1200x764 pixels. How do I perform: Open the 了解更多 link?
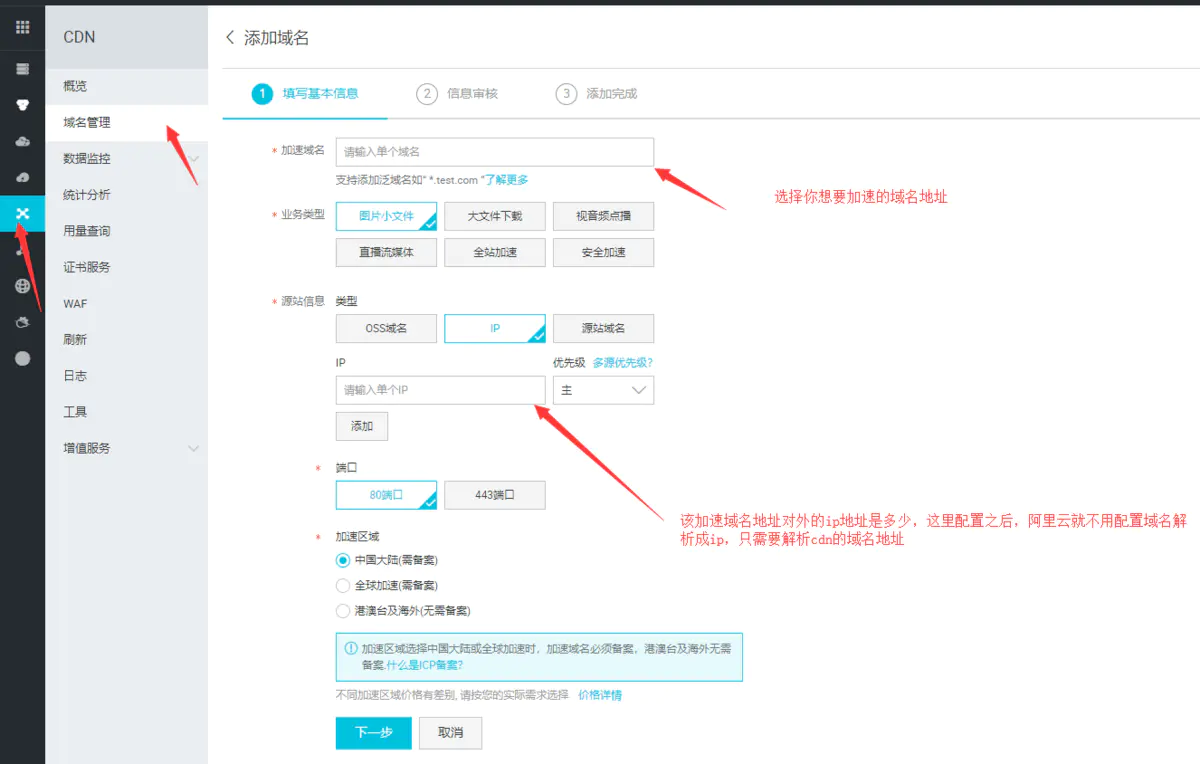pos(506,180)
